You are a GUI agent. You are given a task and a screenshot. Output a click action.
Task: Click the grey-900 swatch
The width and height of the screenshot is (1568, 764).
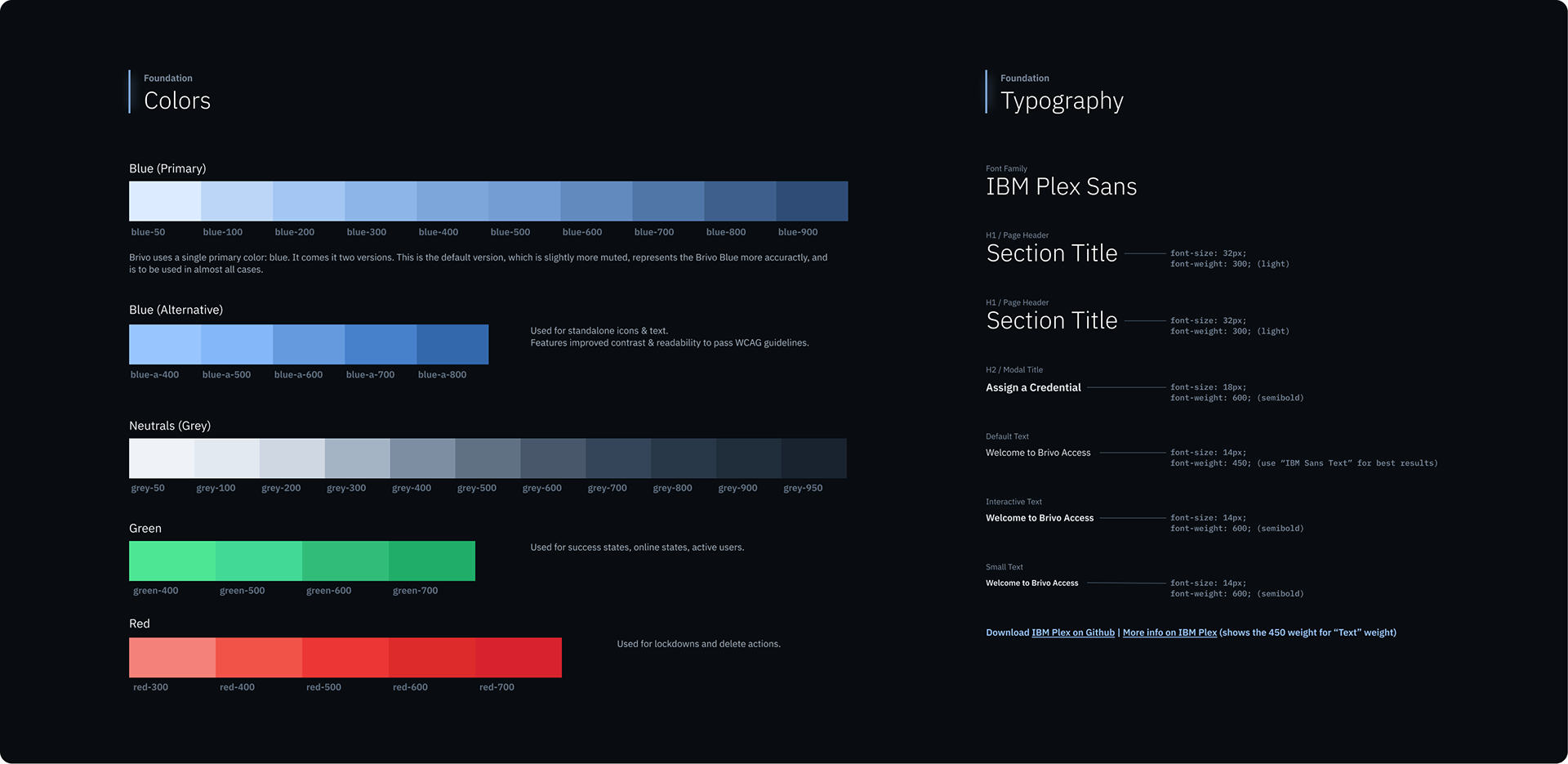(x=750, y=458)
